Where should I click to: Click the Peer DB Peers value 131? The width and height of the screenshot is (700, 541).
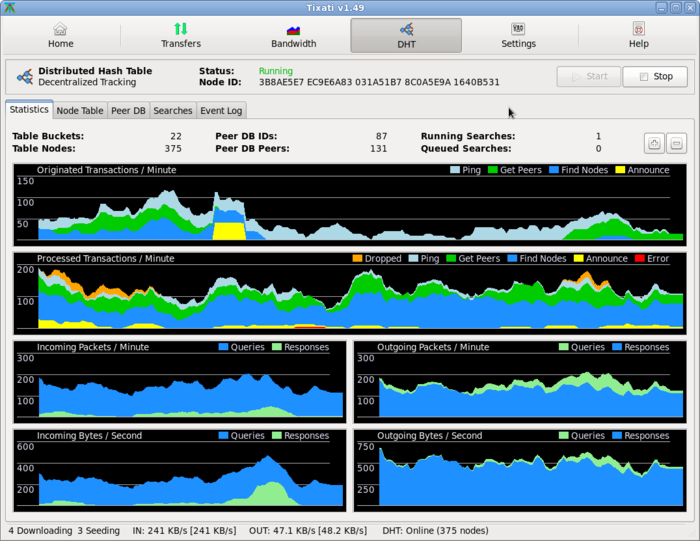tap(379, 149)
